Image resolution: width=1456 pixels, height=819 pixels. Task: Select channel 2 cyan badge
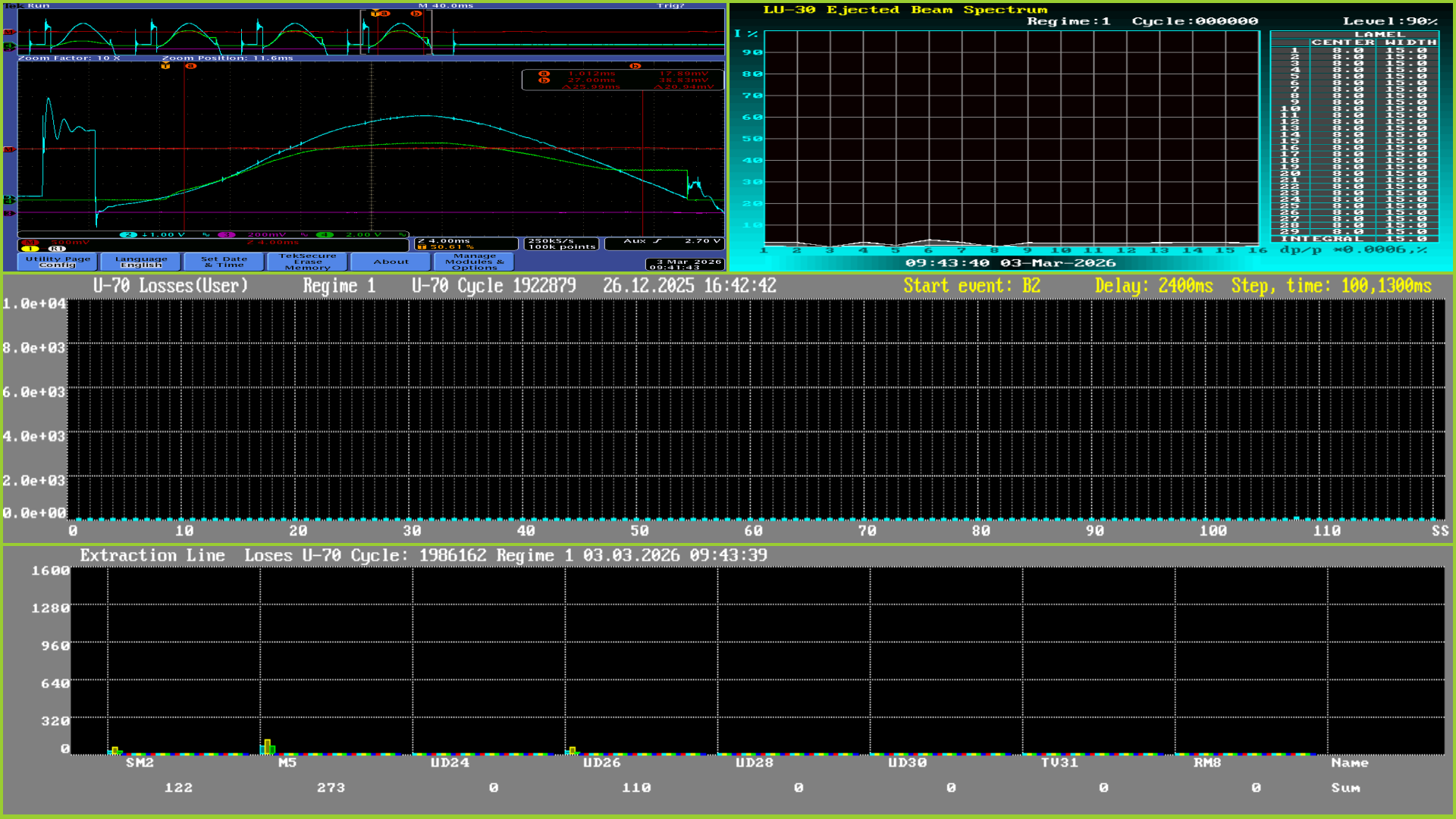click(128, 235)
